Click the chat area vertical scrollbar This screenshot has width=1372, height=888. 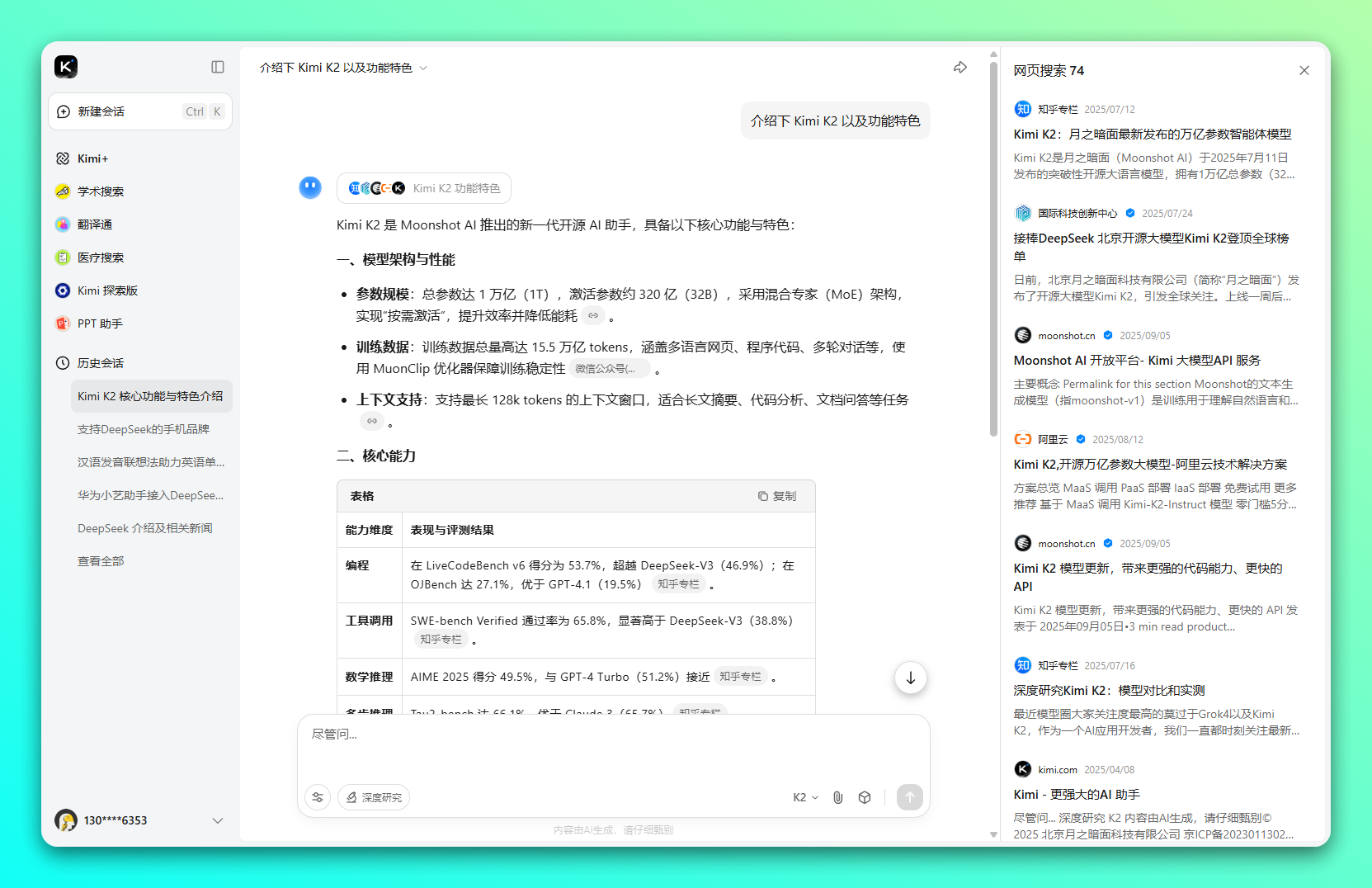[x=993, y=248]
